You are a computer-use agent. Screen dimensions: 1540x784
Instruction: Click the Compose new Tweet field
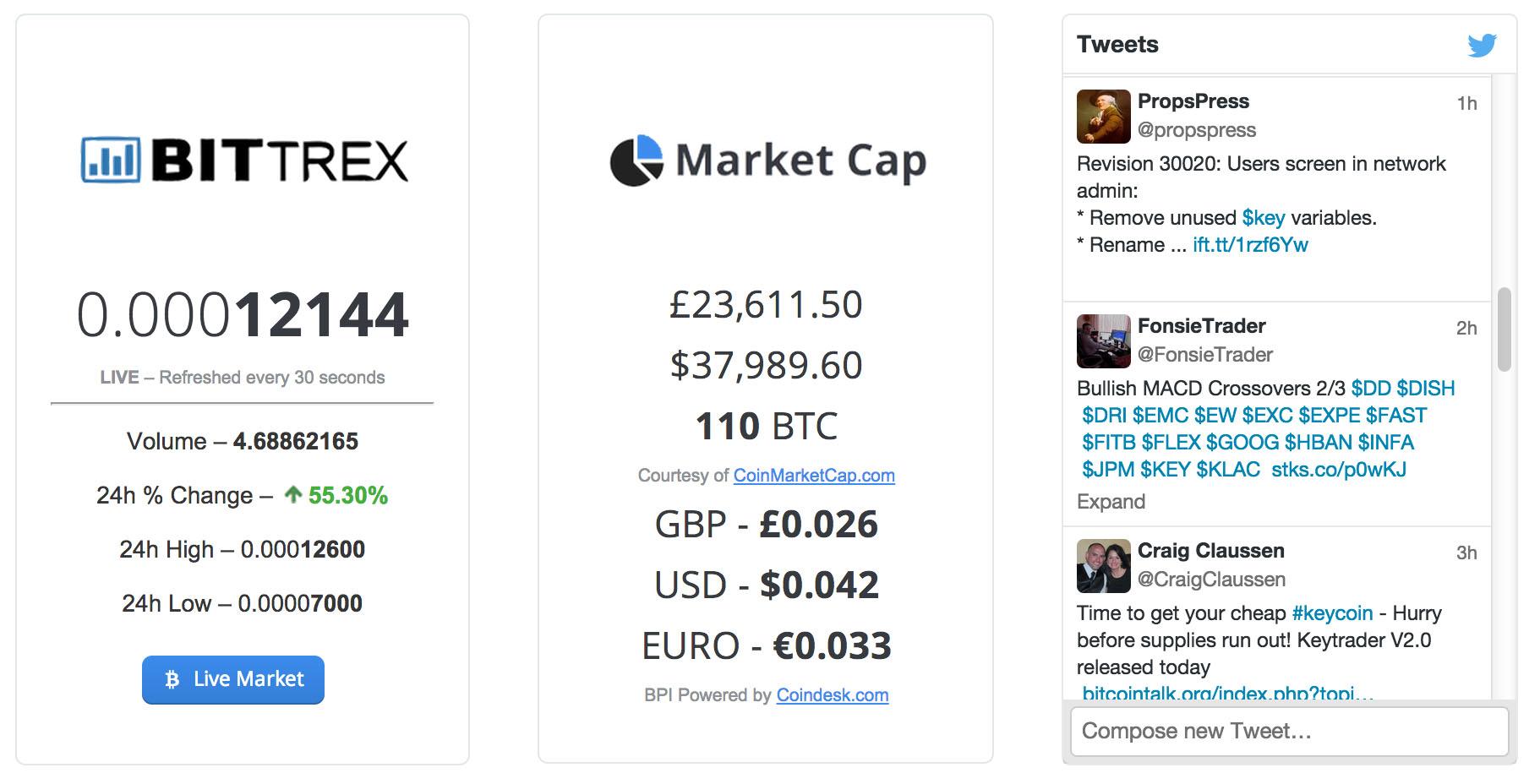(x=1289, y=731)
